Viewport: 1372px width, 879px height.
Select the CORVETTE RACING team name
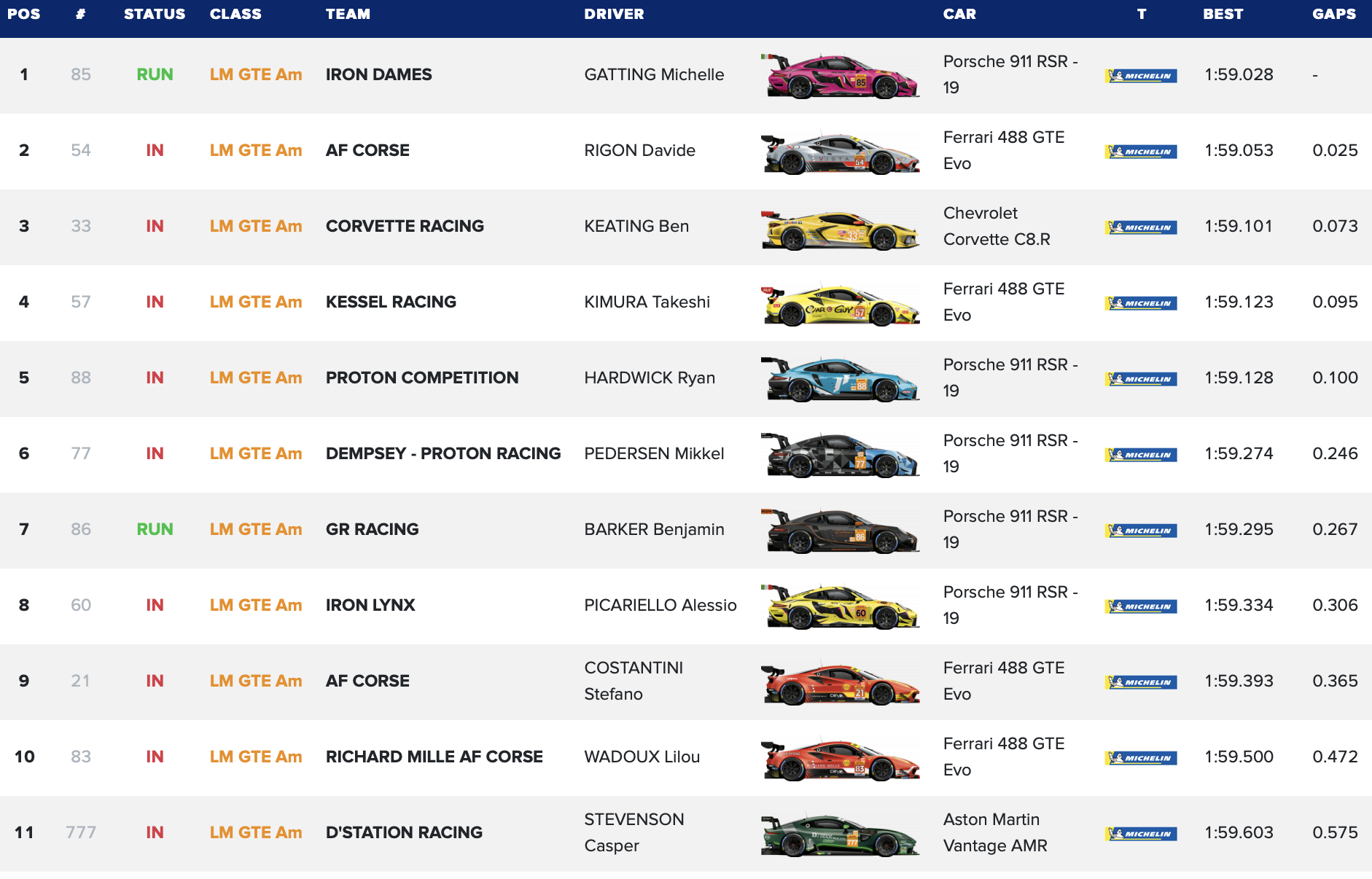(405, 226)
